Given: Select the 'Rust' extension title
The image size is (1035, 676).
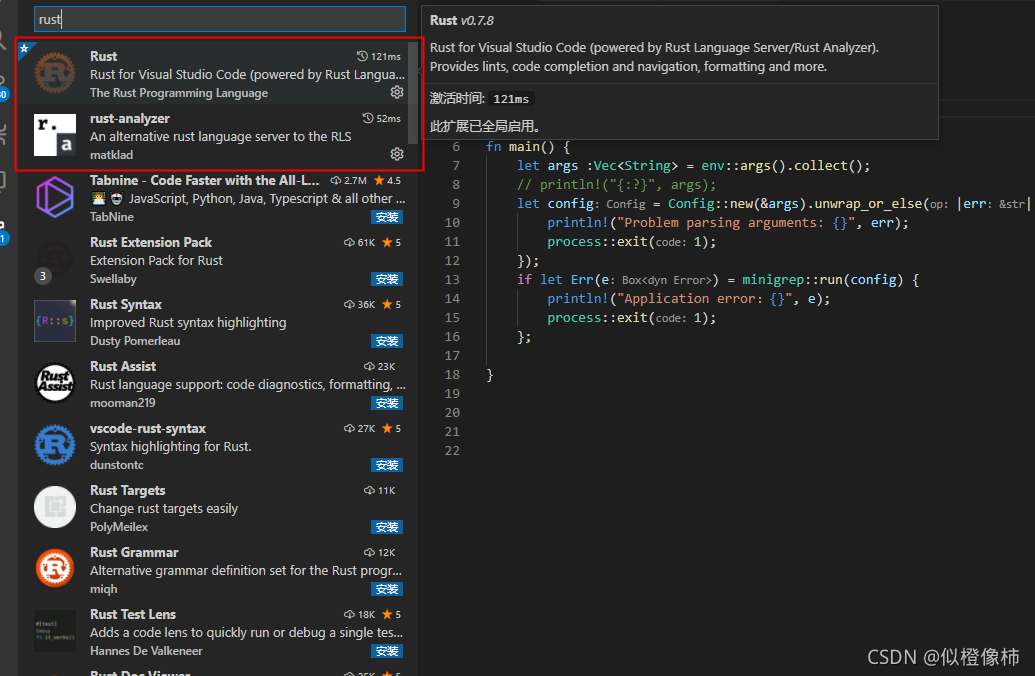Looking at the screenshot, I should (x=104, y=56).
